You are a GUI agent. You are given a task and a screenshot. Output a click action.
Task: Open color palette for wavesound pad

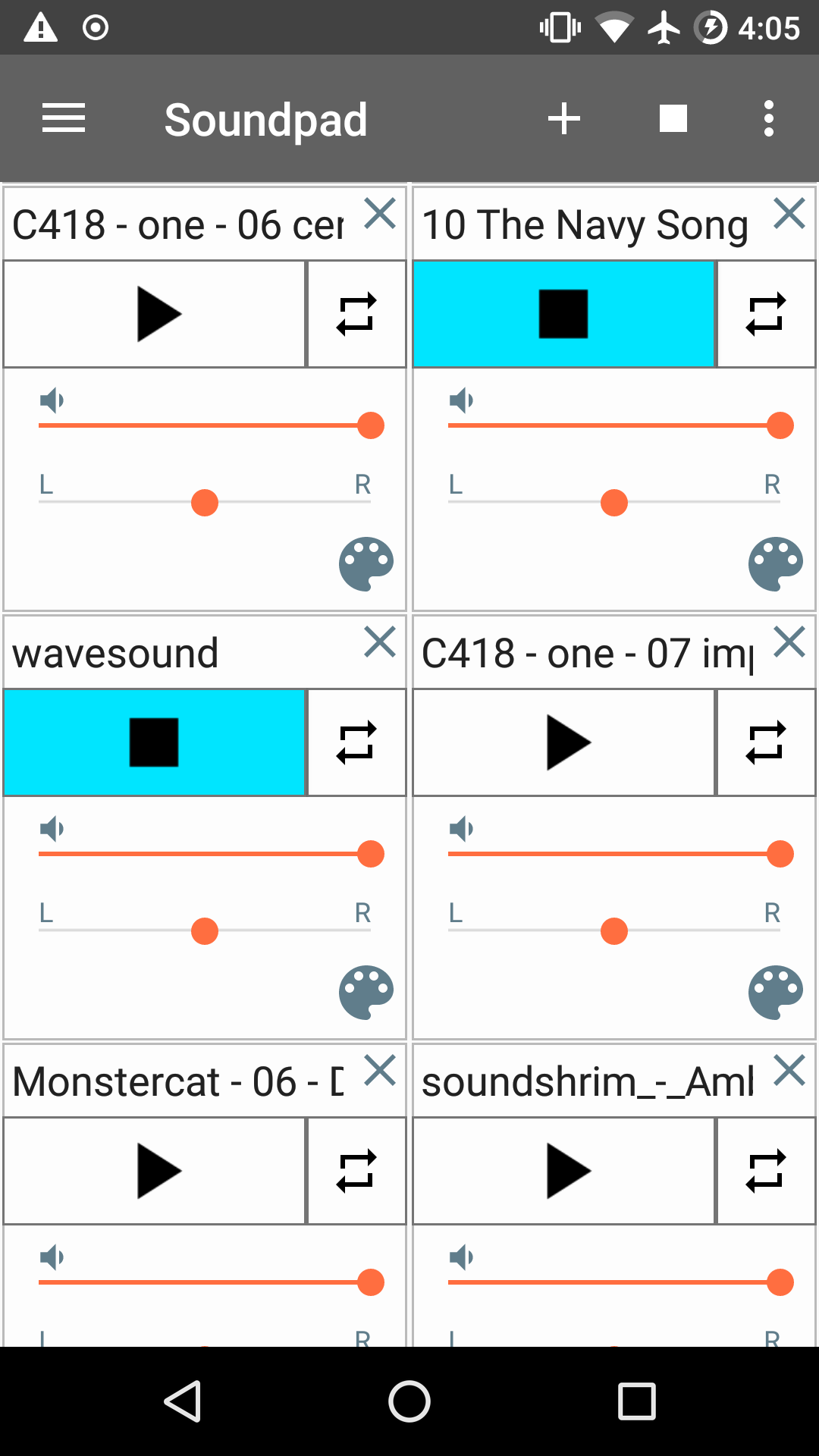tap(366, 993)
